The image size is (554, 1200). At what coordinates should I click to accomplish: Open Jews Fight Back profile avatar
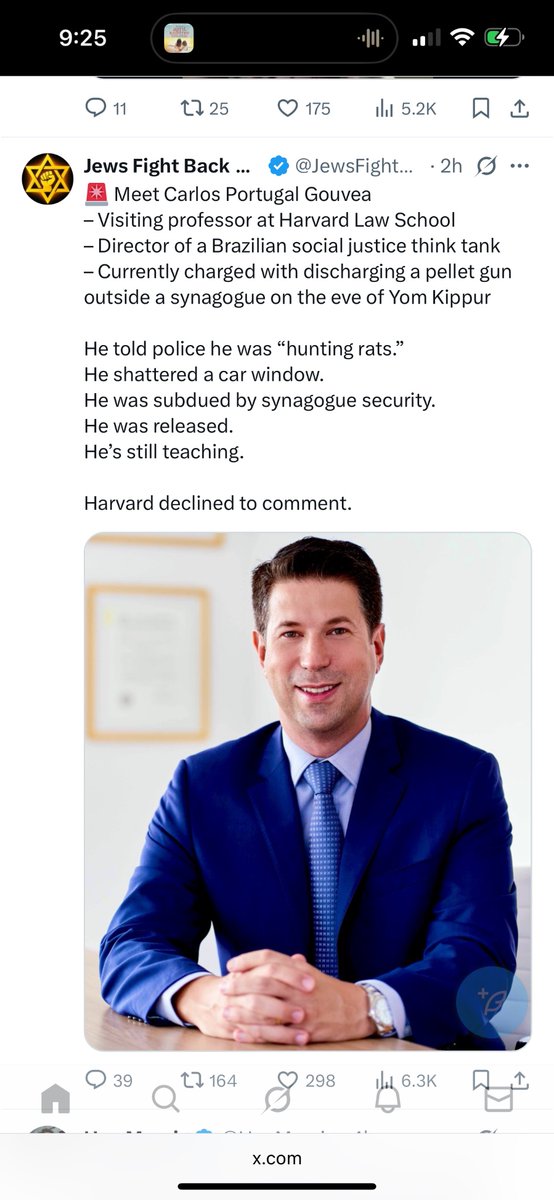47,179
